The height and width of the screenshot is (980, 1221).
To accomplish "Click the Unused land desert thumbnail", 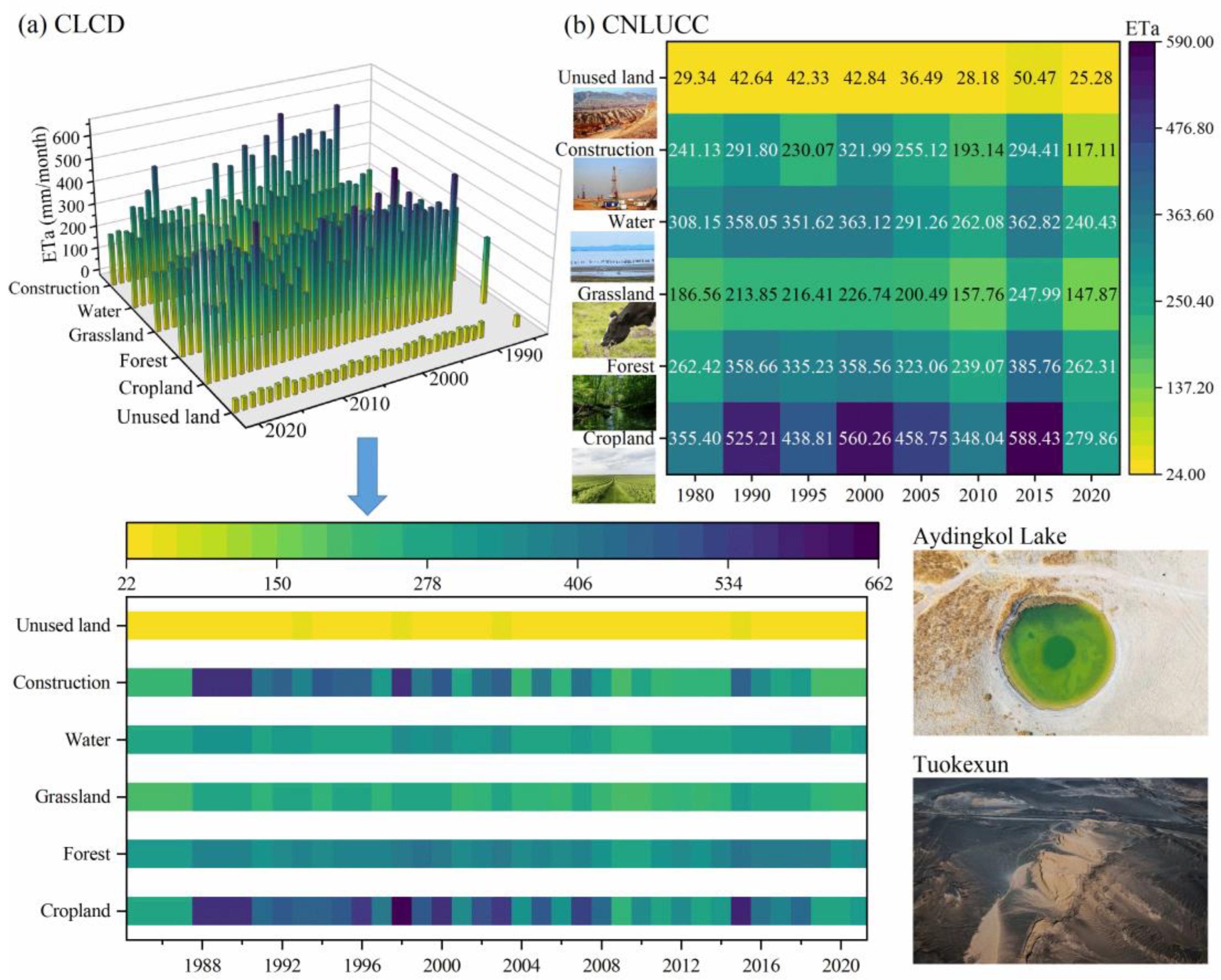I will click(x=615, y=112).
